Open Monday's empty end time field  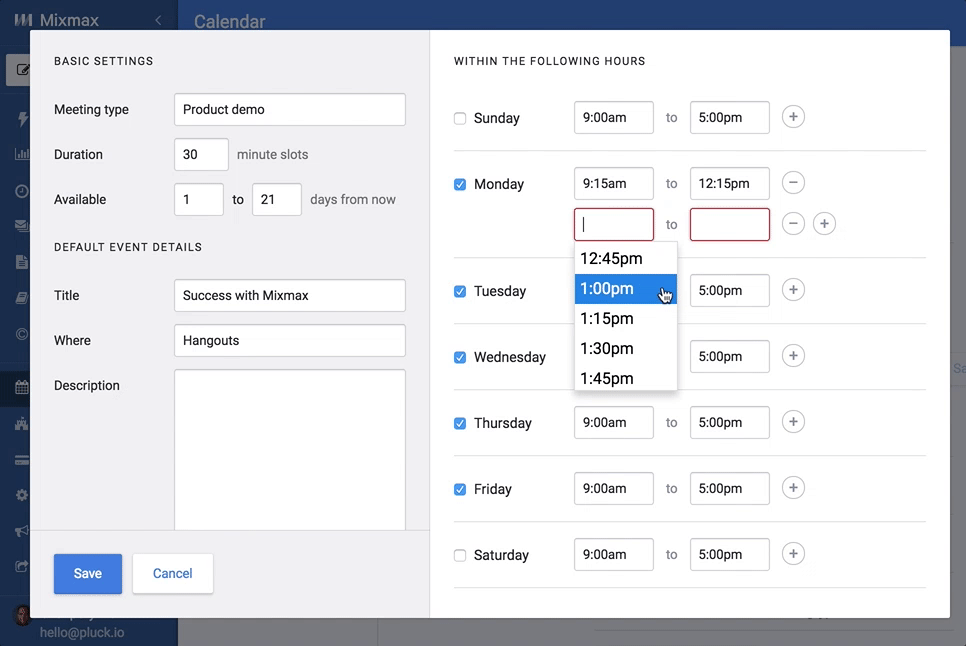[x=729, y=224]
